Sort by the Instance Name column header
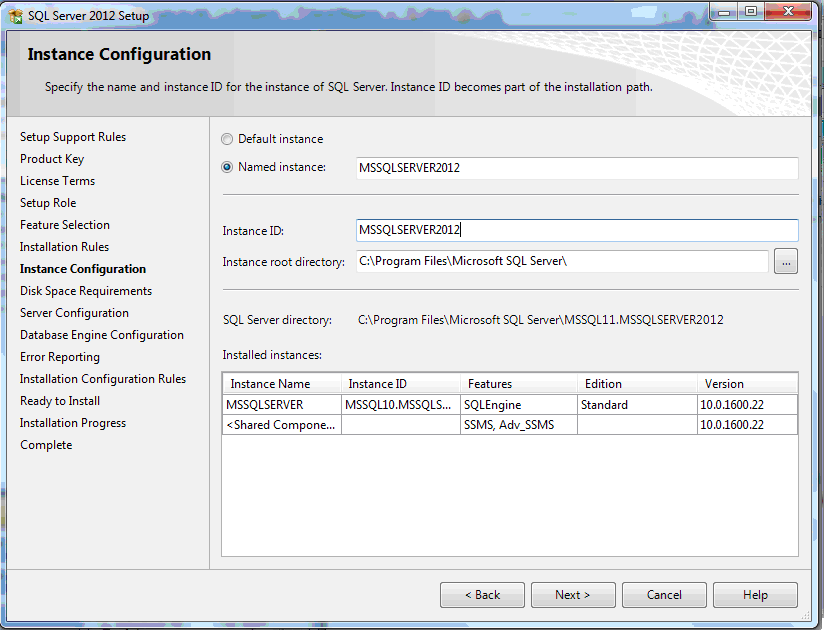This screenshot has height=630, width=824. coord(281,384)
